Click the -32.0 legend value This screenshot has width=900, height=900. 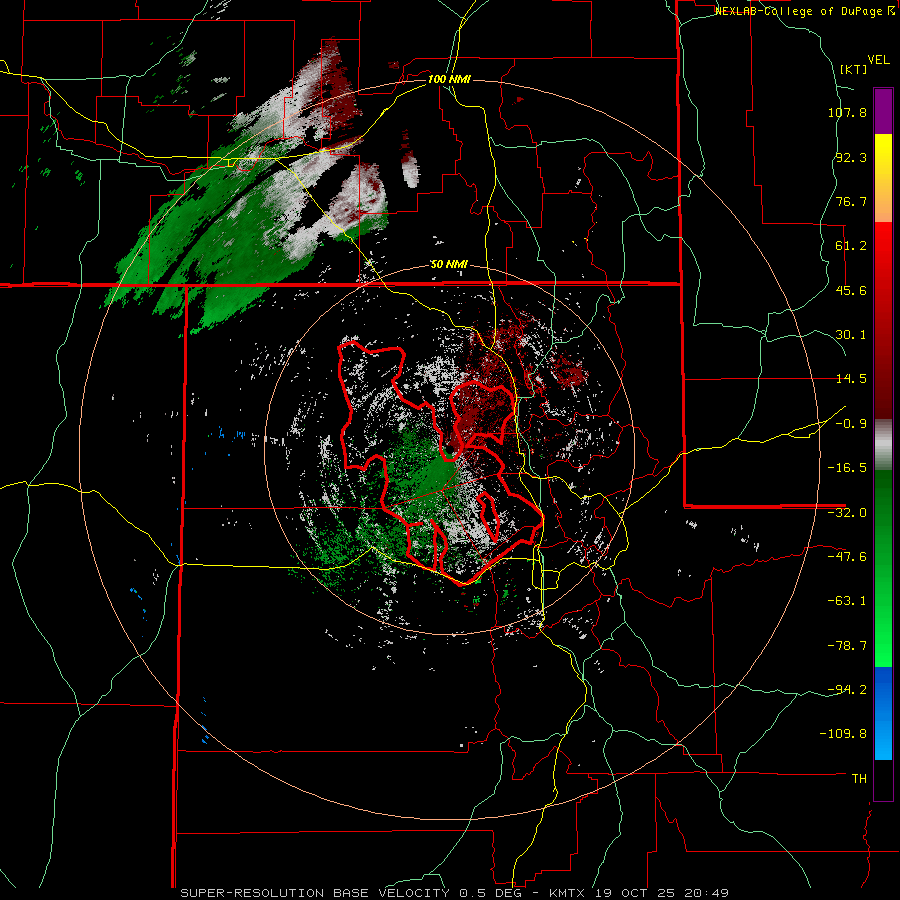click(x=847, y=513)
